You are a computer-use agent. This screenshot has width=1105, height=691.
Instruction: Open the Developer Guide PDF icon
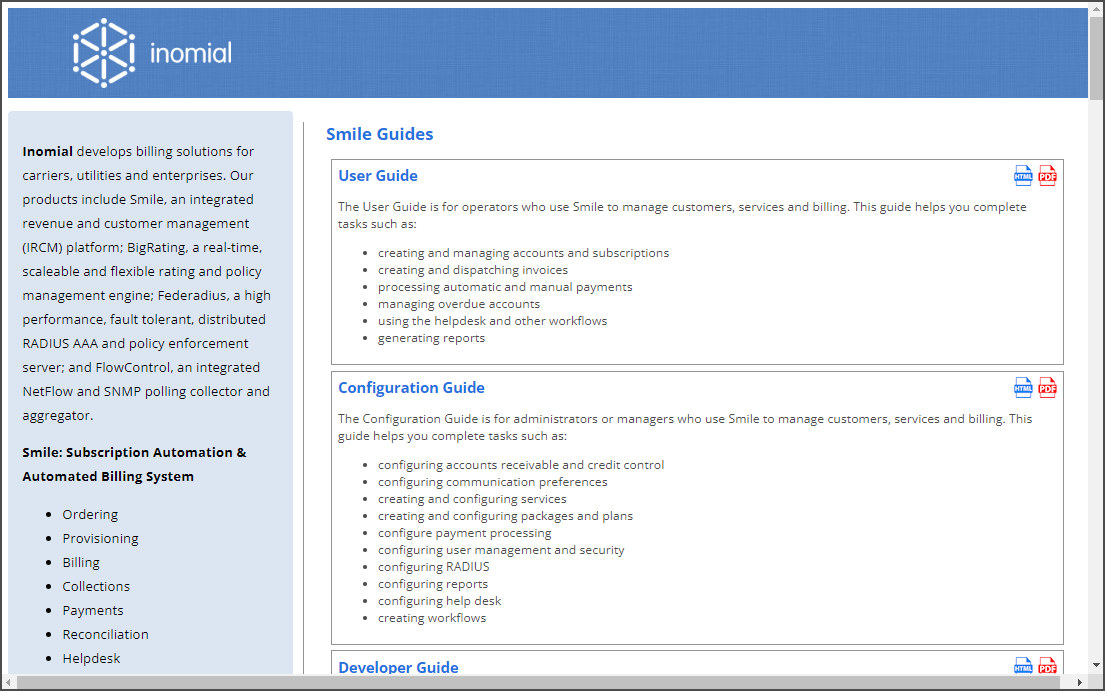(x=1048, y=665)
